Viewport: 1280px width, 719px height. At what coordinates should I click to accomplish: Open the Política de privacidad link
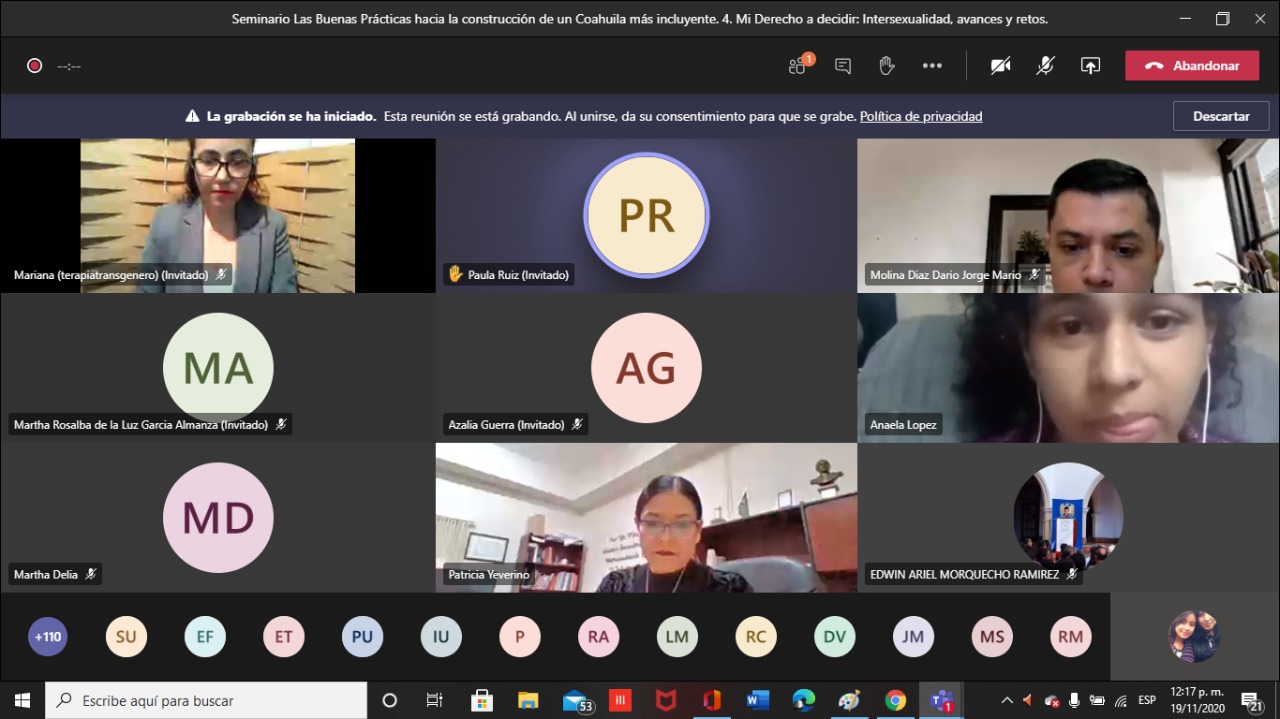(x=920, y=116)
